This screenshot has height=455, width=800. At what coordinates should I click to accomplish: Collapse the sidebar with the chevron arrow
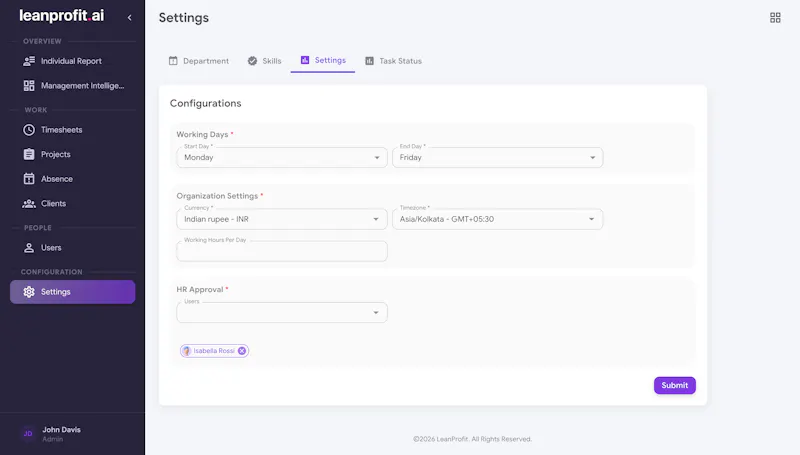pyautogui.click(x=130, y=17)
